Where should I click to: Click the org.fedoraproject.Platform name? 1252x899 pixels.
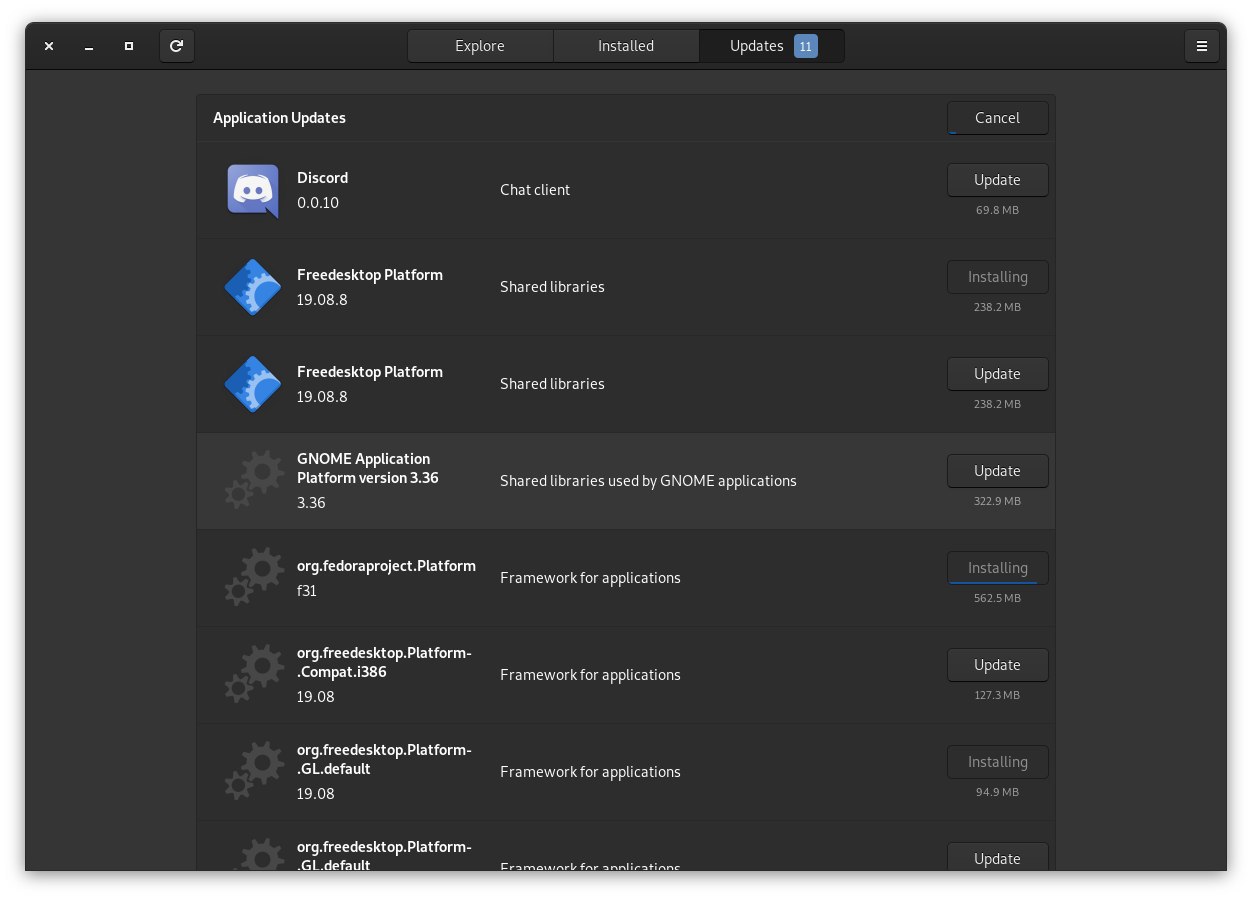pos(386,566)
